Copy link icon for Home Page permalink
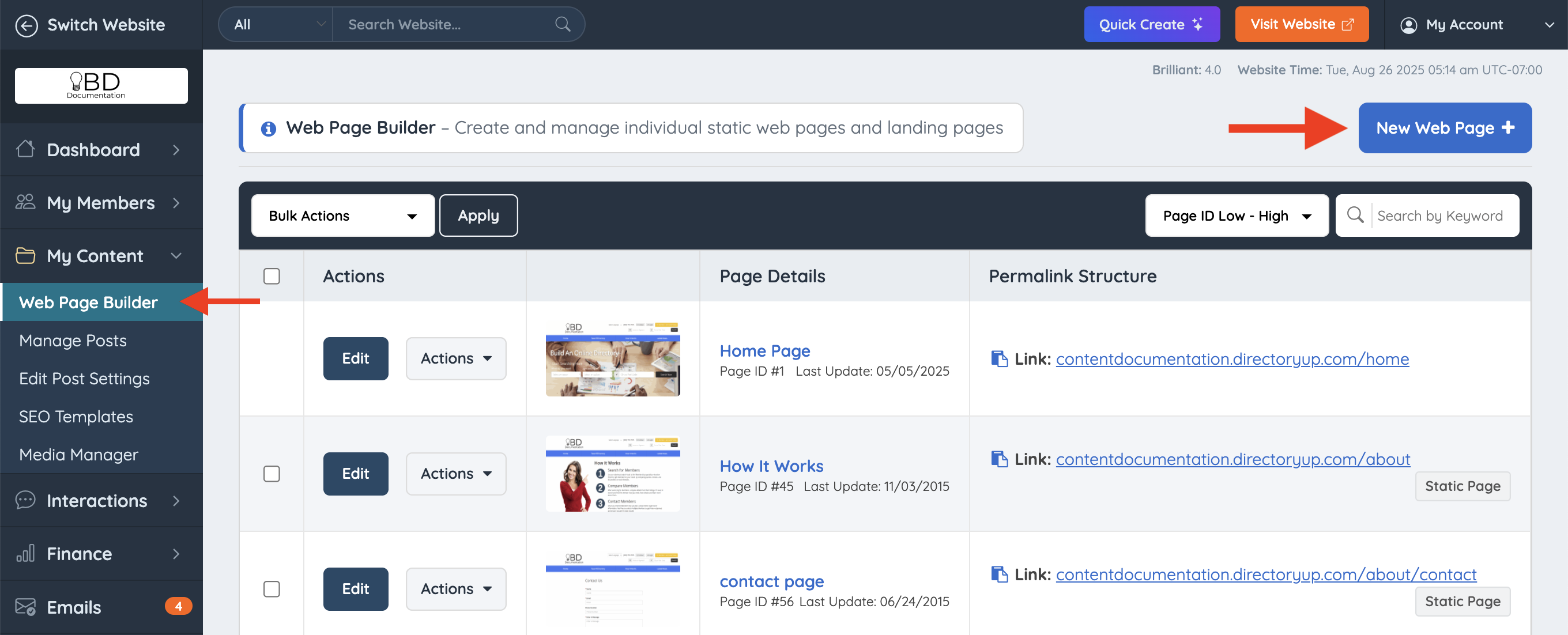 (999, 359)
